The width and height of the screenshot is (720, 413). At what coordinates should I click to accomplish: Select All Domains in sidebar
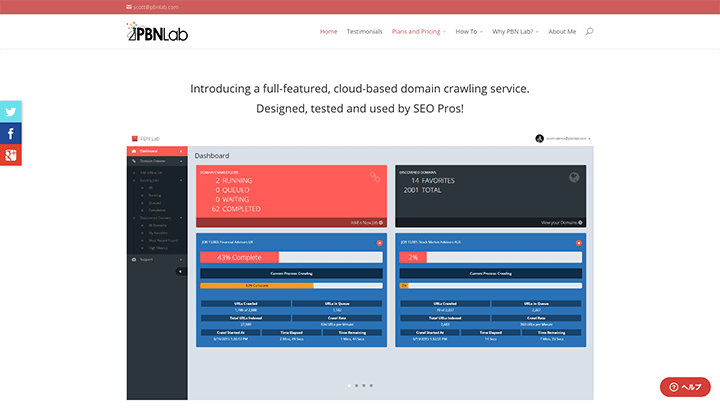(x=158, y=225)
